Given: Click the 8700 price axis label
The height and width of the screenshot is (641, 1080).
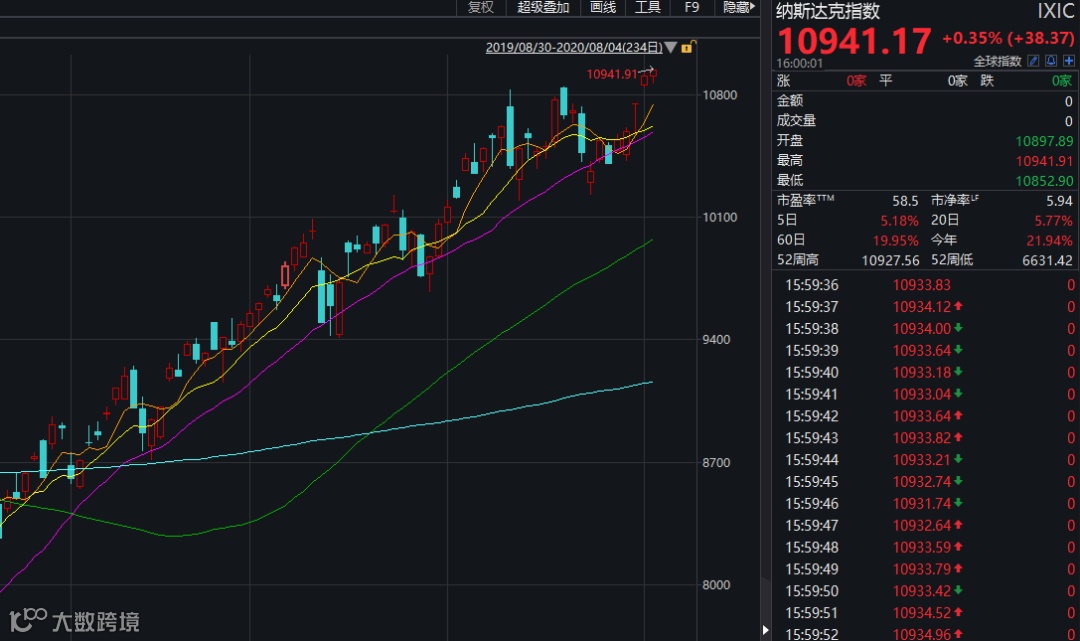Looking at the screenshot, I should [x=716, y=462].
